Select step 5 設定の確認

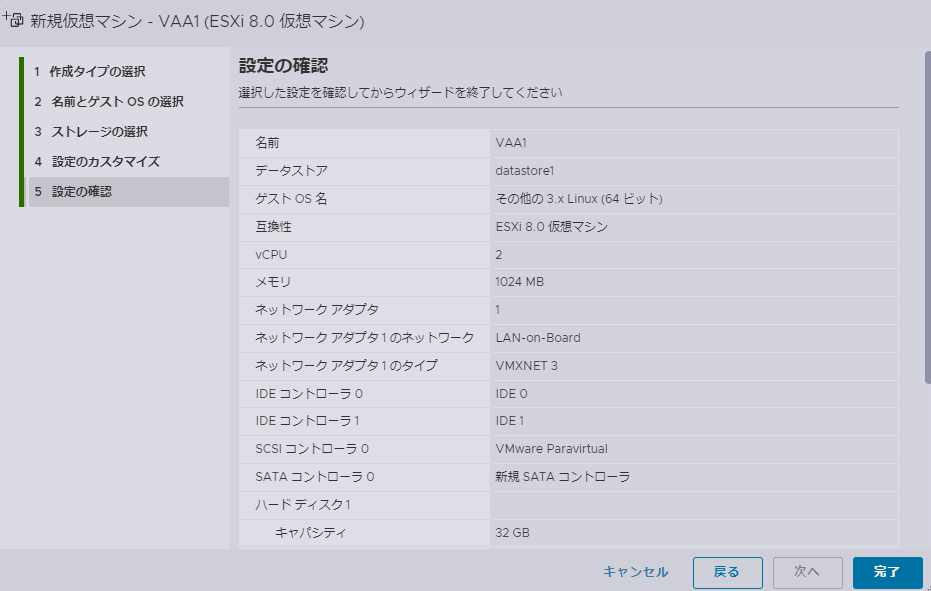(82, 192)
